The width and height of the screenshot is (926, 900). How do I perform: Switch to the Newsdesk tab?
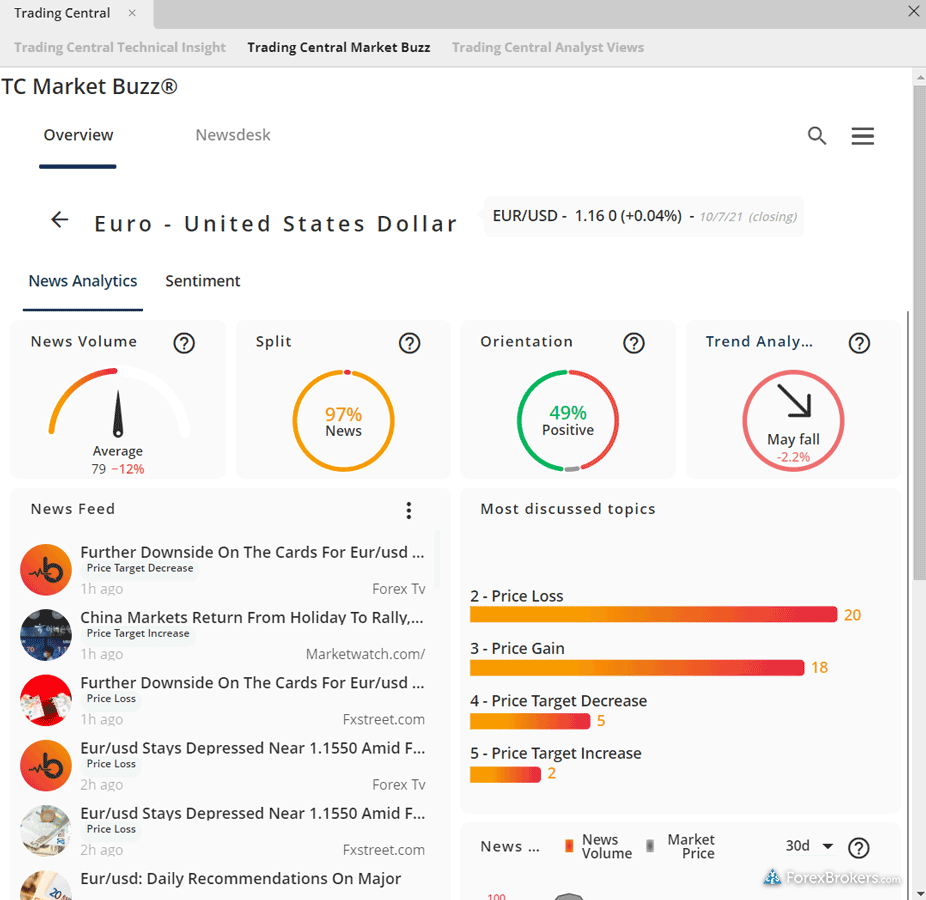click(233, 135)
